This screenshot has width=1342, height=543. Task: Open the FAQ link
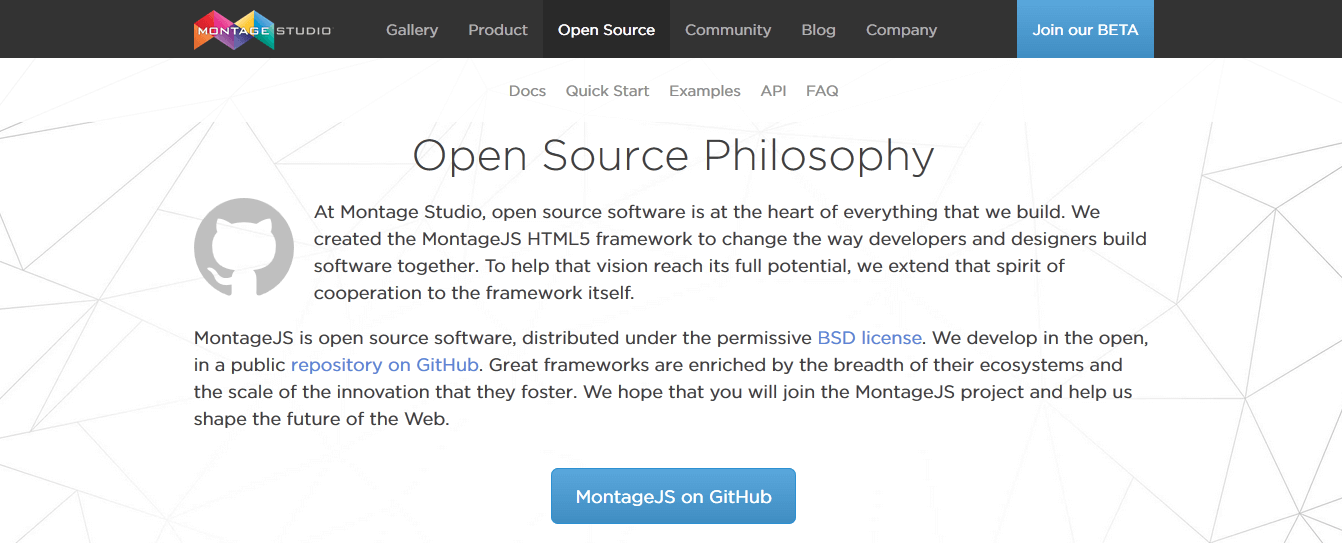822,91
